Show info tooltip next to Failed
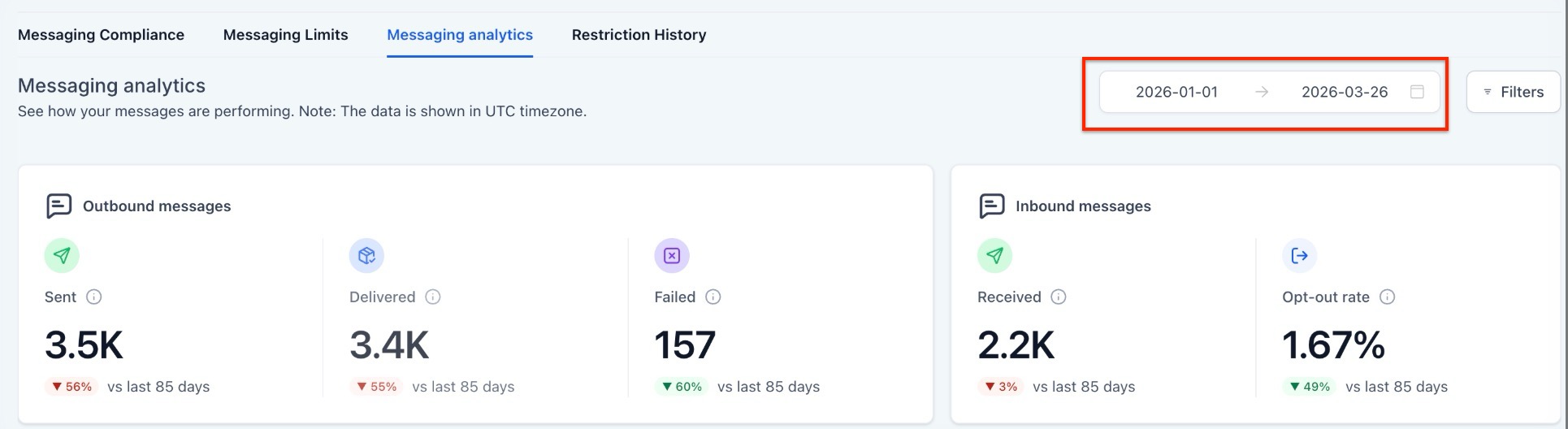Image resolution: width=1568 pixels, height=429 pixels. (x=713, y=297)
